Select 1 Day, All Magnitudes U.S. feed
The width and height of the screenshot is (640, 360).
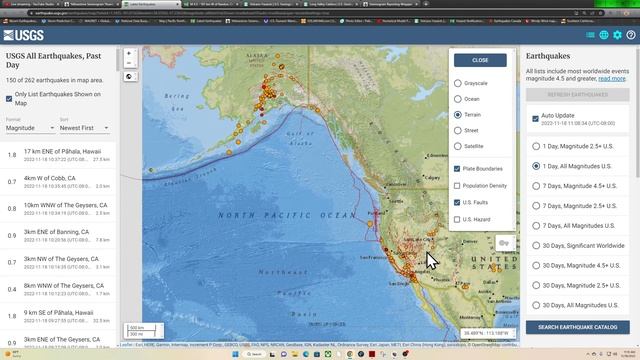tap(536, 166)
